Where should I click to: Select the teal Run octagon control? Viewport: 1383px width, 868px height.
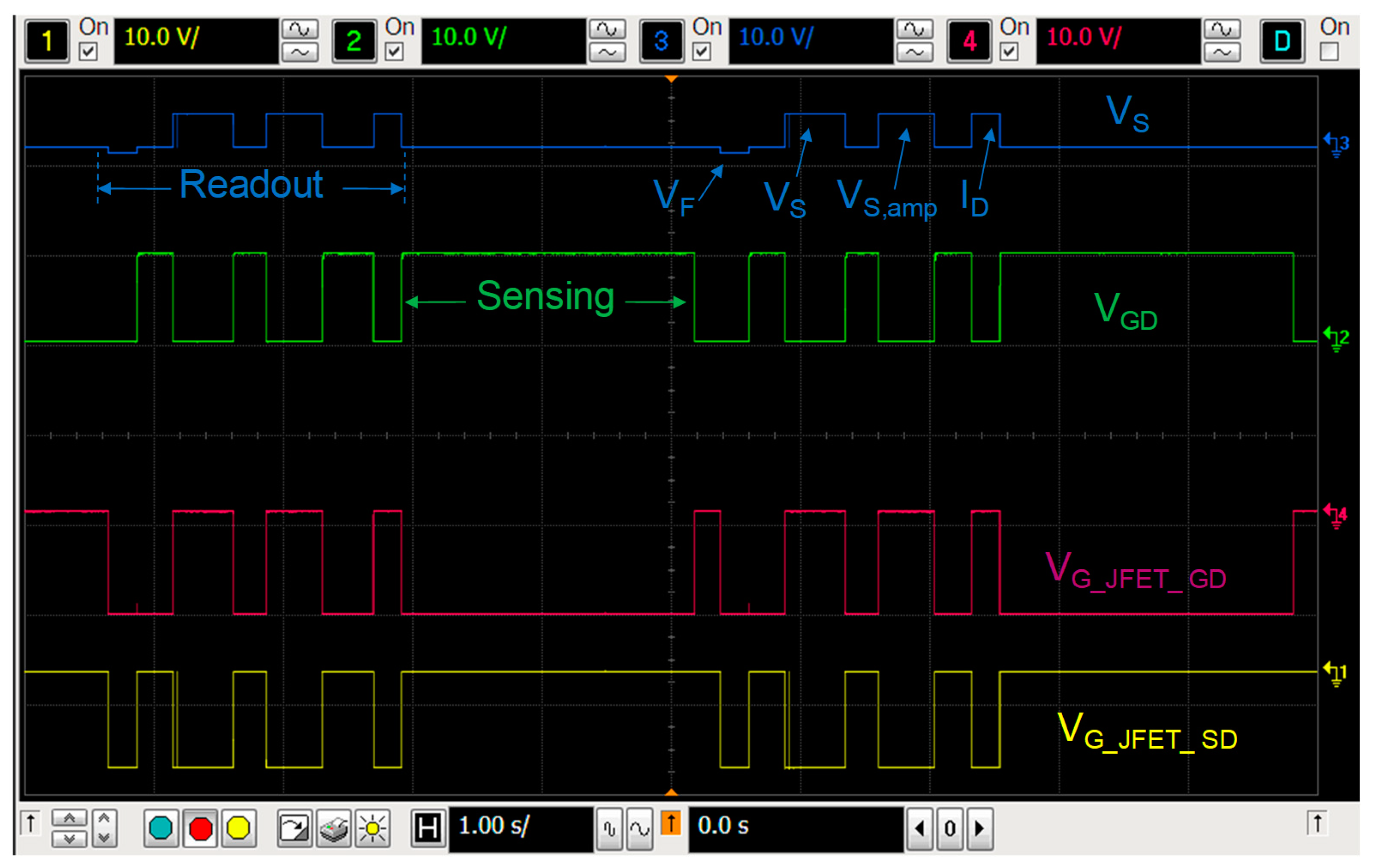[161, 827]
